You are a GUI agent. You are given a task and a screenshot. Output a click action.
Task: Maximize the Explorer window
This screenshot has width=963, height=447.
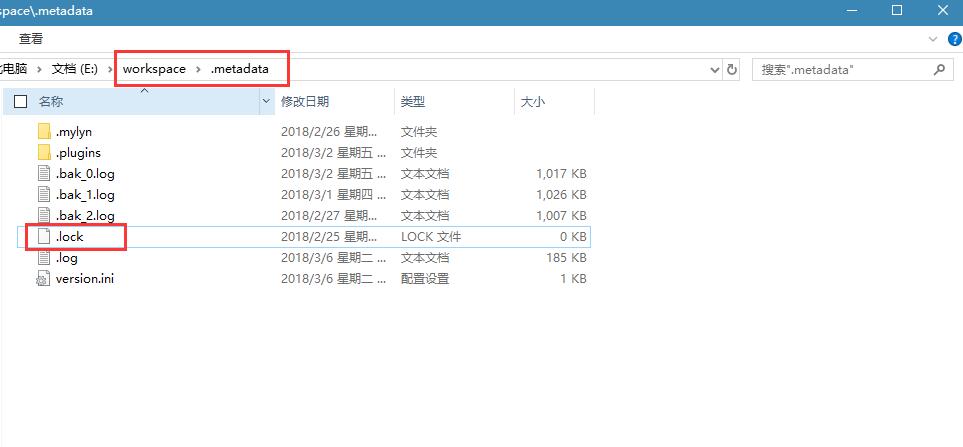pyautogui.click(x=897, y=10)
